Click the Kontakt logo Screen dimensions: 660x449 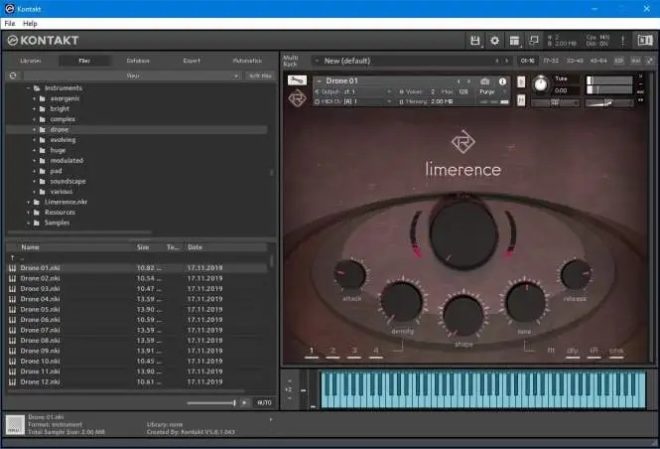pos(43,40)
